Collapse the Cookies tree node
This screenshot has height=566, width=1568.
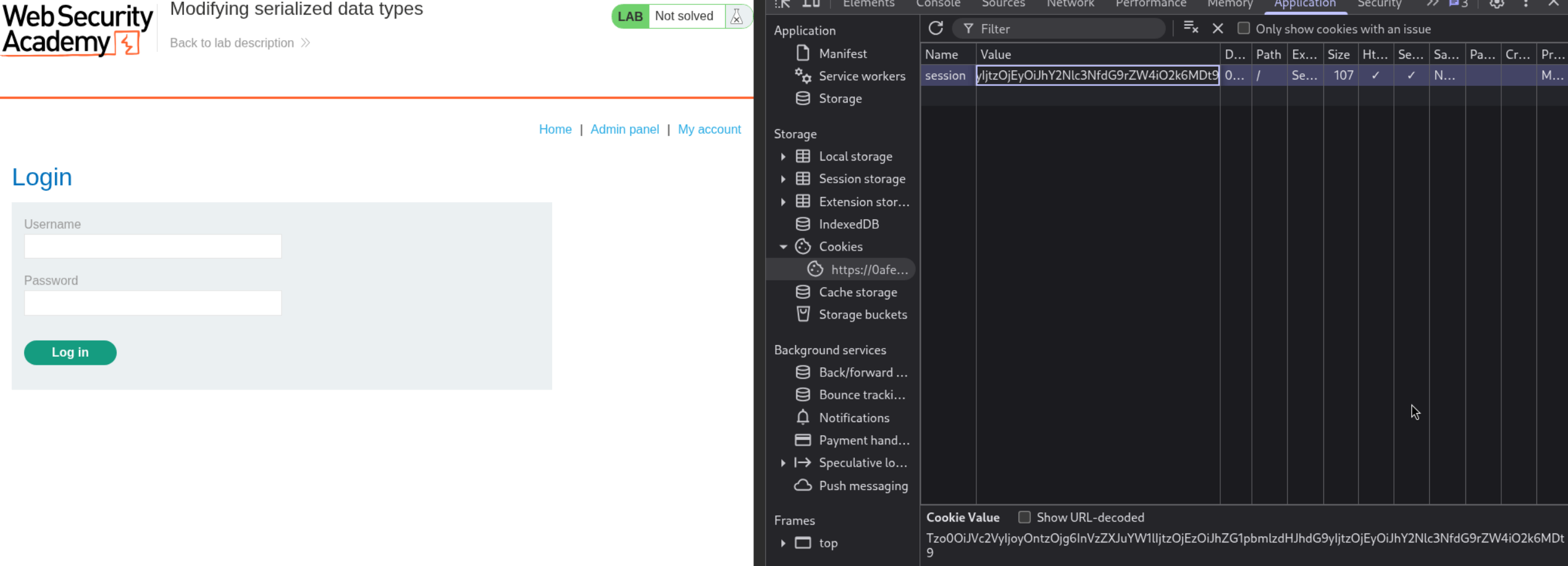click(783, 247)
